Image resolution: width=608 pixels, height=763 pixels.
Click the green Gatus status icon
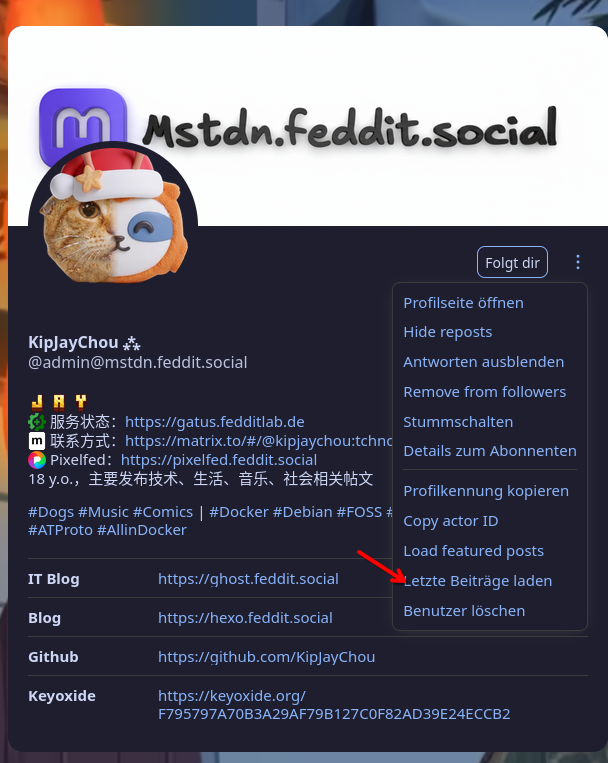(37, 422)
